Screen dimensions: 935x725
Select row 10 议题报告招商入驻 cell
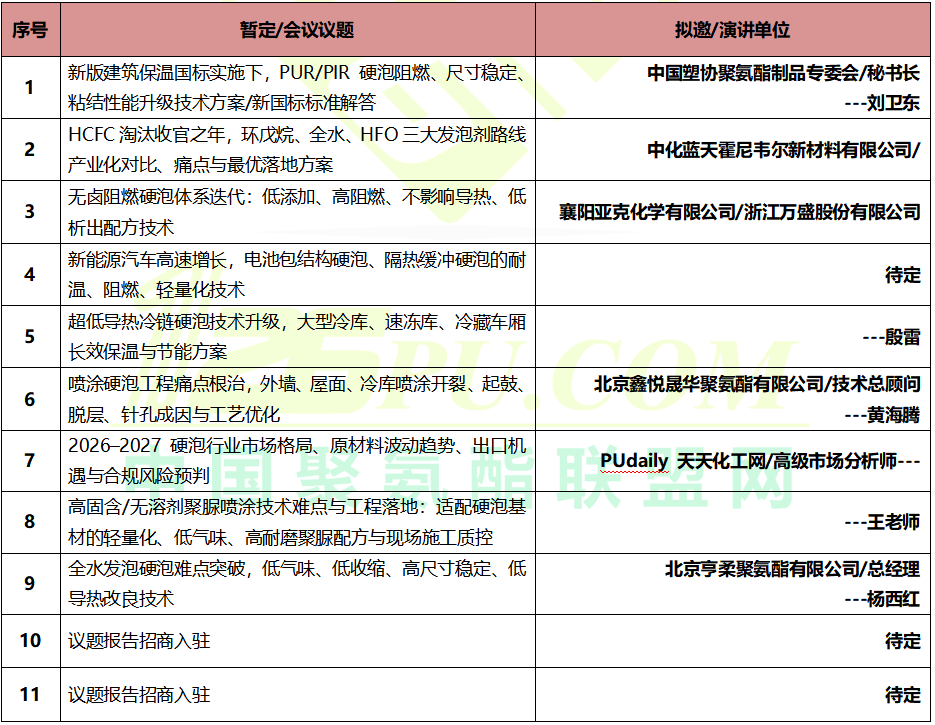click(x=298, y=641)
